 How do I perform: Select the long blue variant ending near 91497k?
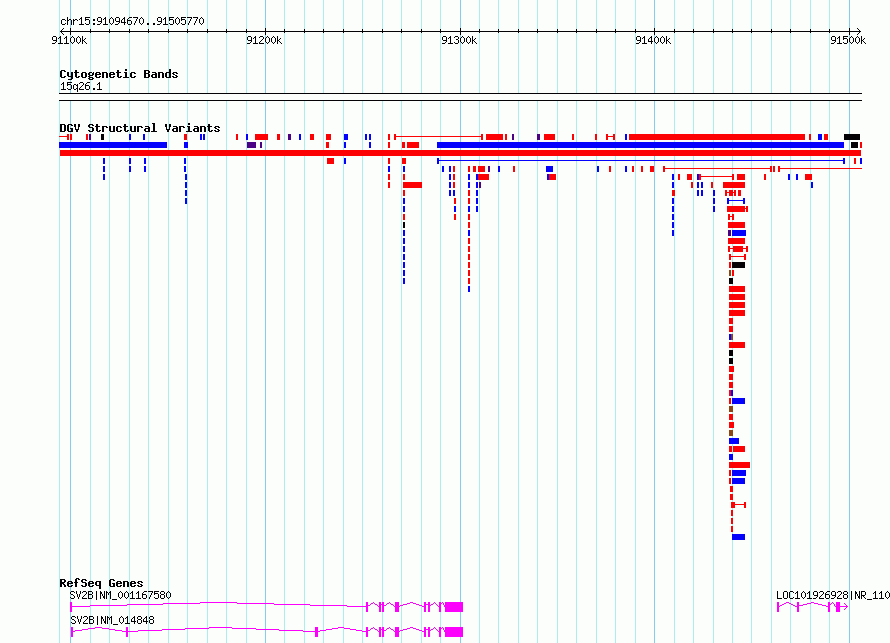click(x=640, y=145)
